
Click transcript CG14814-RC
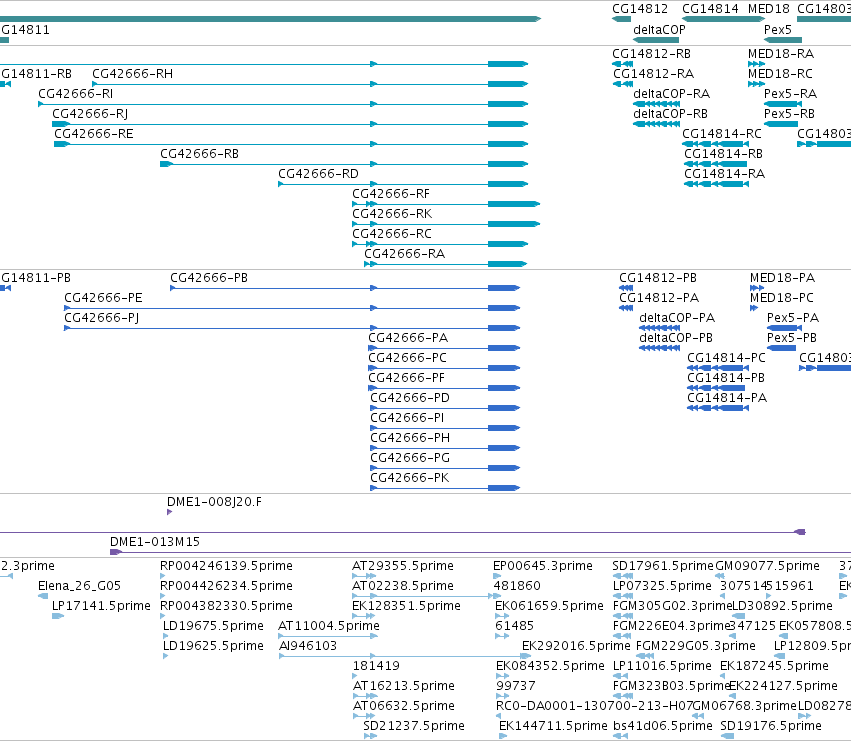click(722, 134)
